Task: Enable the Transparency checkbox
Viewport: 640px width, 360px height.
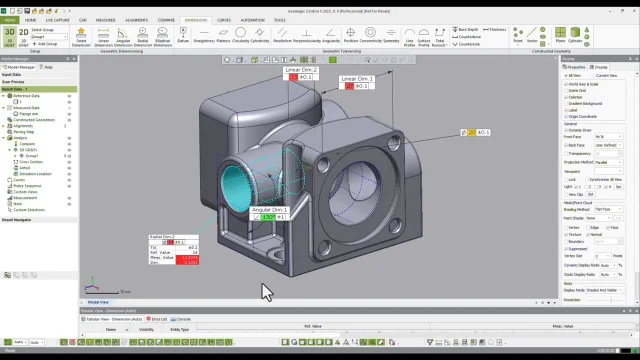Action: tap(566, 154)
